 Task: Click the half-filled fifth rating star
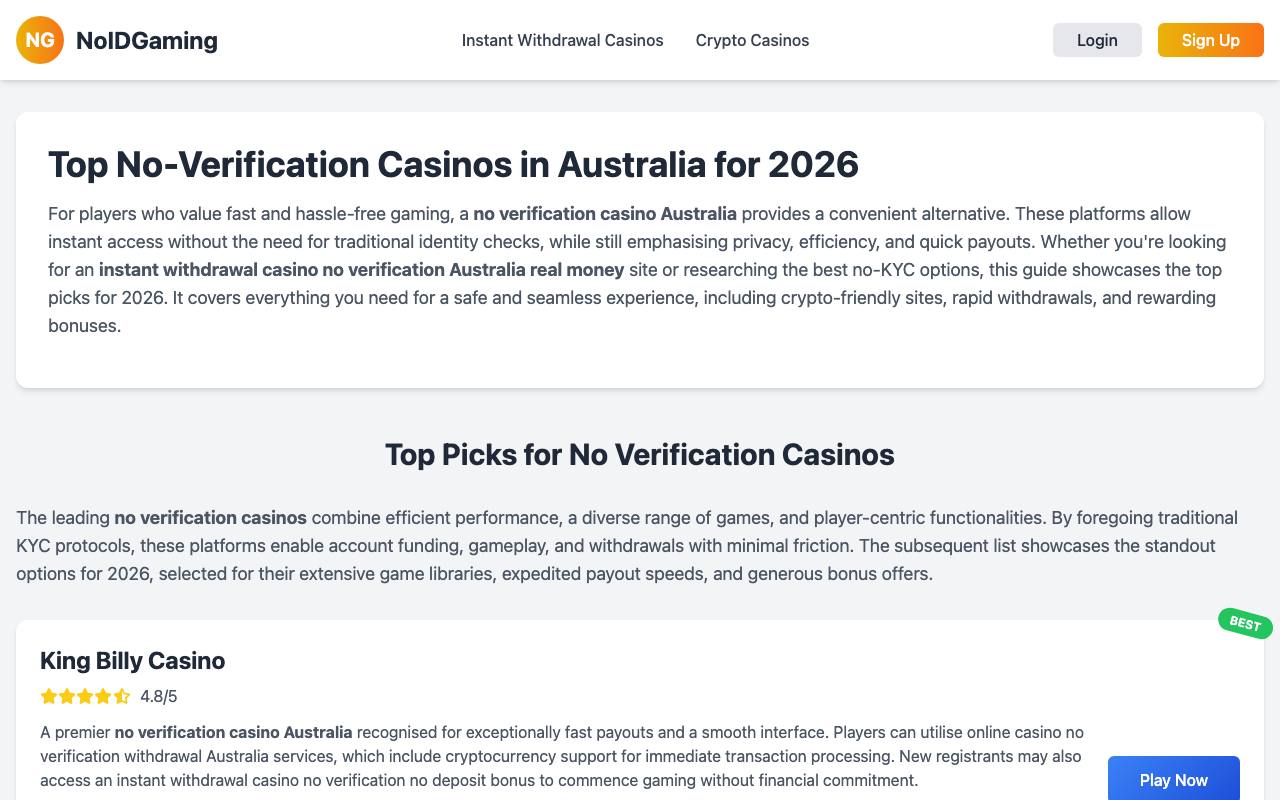coord(121,696)
